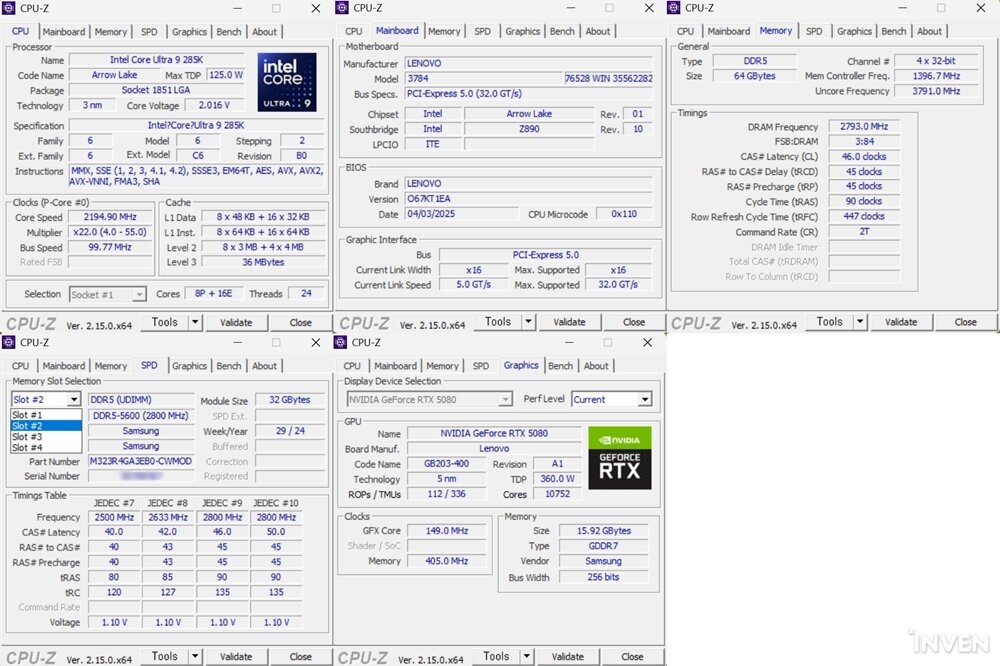Click the DRAM Frequency value "2793.0 MHz"
The image size is (1000, 666).
(864, 127)
